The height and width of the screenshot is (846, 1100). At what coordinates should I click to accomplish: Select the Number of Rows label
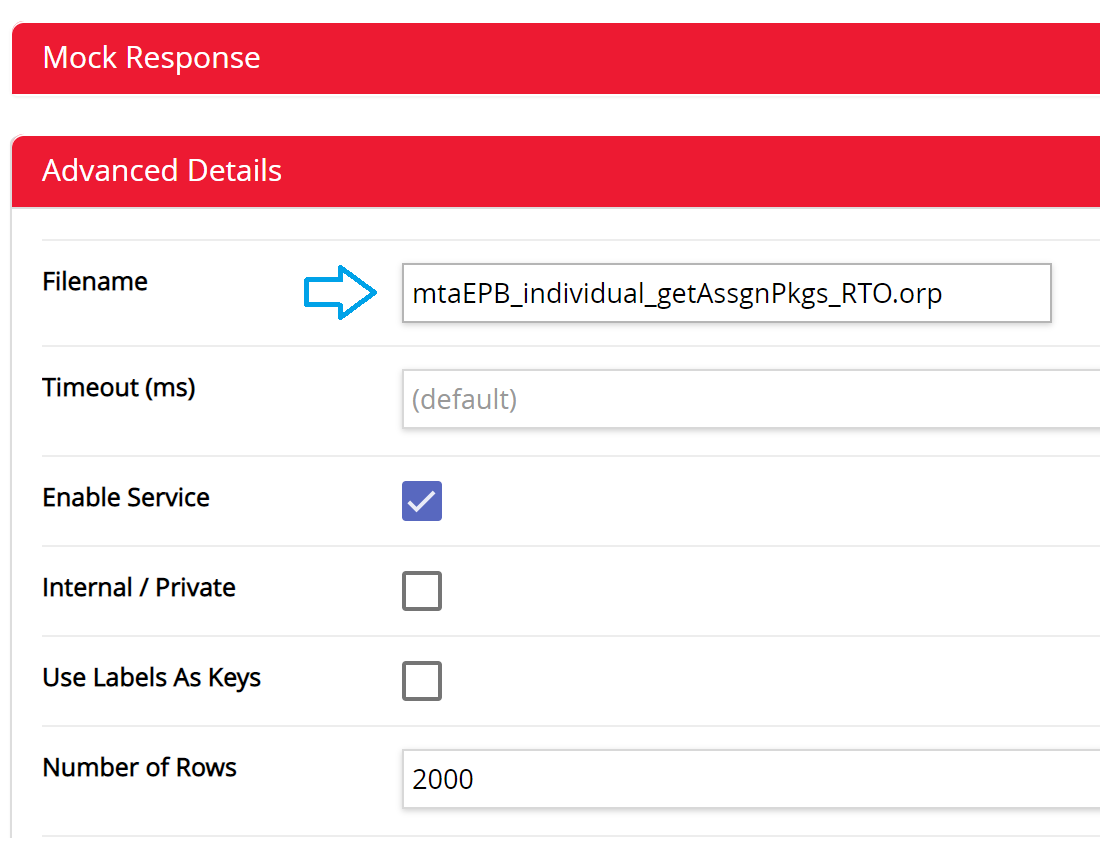coord(140,767)
